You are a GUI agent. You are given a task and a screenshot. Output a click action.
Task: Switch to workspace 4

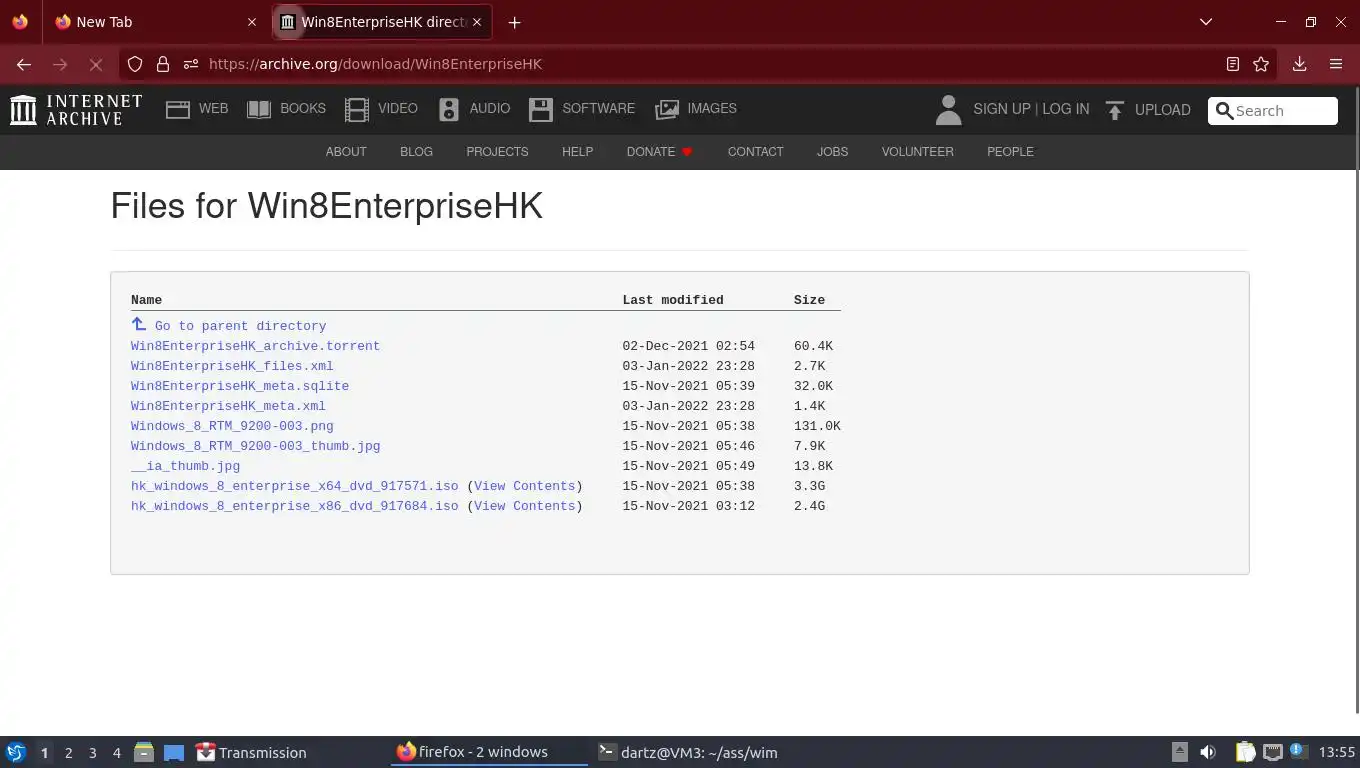[x=116, y=753]
